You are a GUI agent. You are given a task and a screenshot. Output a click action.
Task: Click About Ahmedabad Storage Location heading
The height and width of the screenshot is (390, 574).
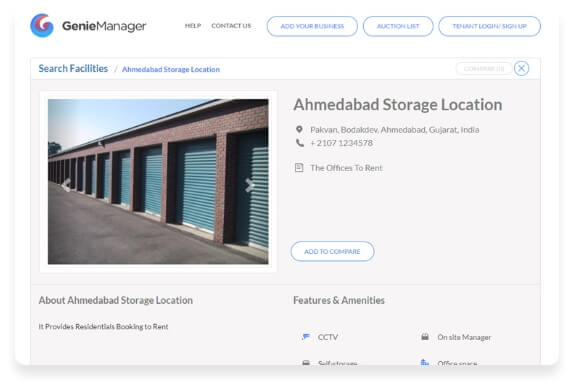pyautogui.click(x=116, y=300)
